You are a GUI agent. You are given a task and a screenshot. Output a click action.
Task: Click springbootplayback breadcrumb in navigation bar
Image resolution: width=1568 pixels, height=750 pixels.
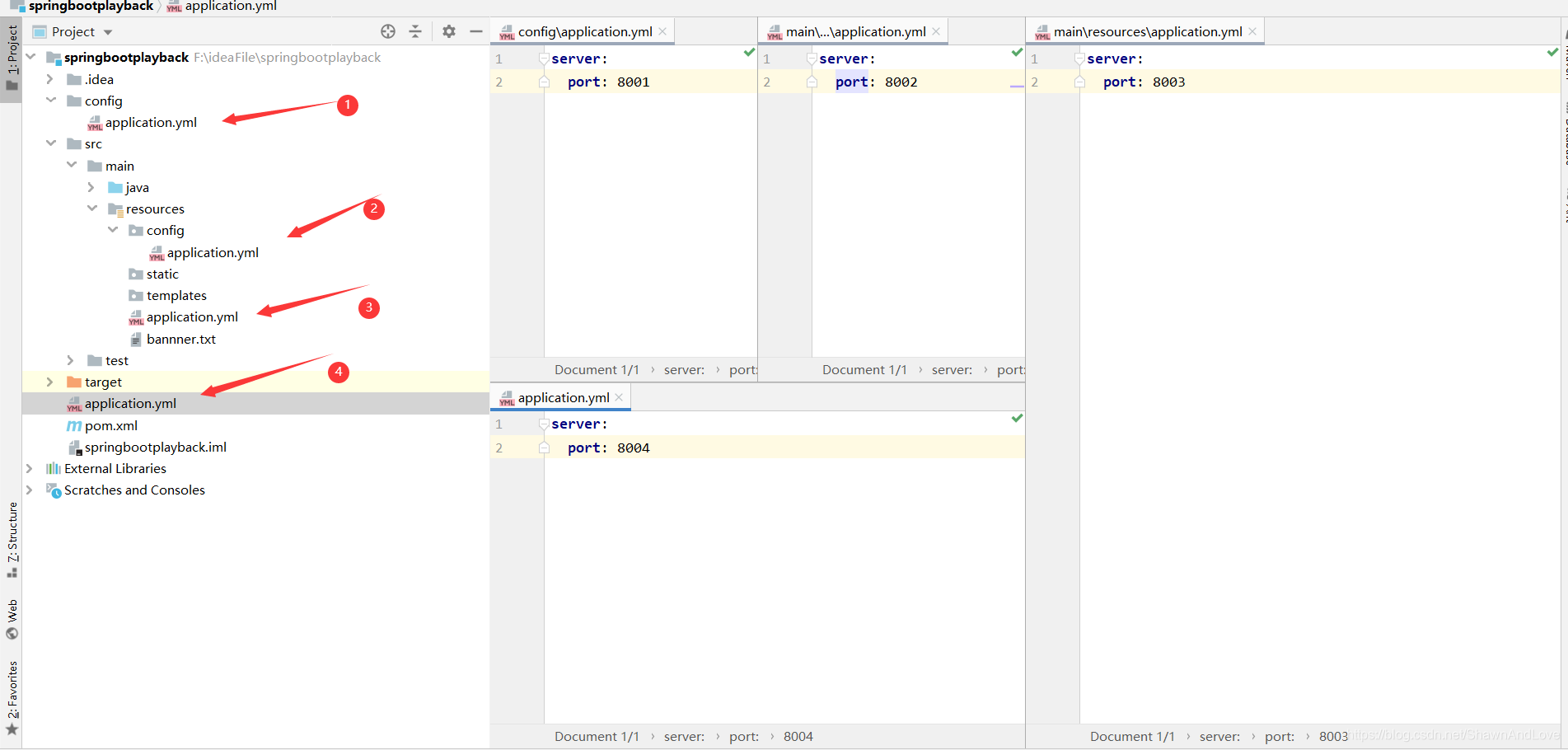tap(91, 7)
